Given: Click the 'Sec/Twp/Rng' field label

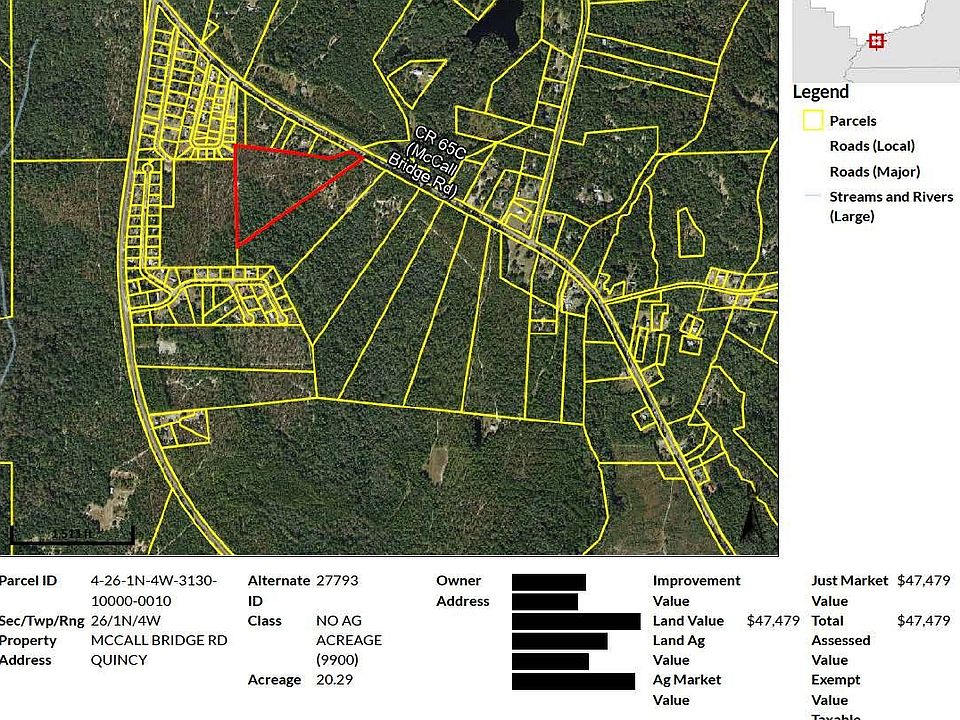Looking at the screenshot, I should (42, 621).
